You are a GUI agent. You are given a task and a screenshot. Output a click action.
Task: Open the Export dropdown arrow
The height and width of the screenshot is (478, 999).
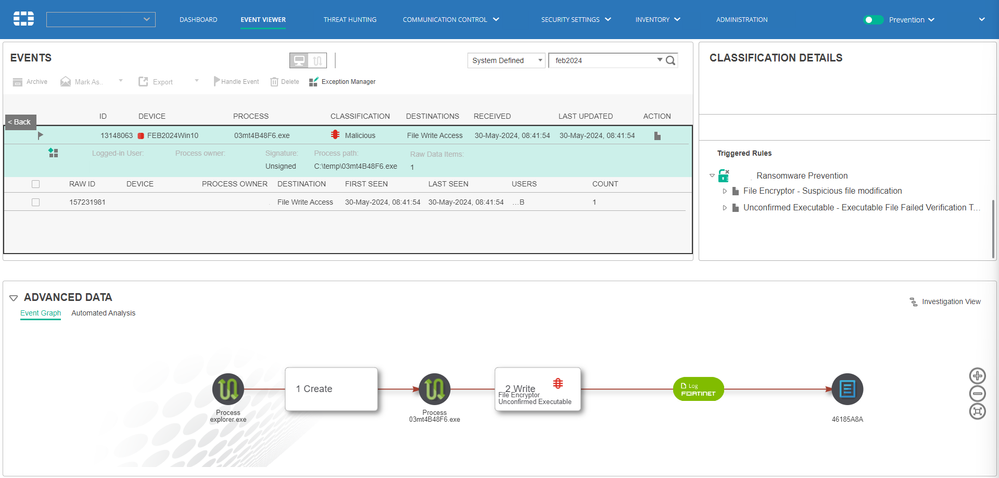pyautogui.click(x=197, y=81)
